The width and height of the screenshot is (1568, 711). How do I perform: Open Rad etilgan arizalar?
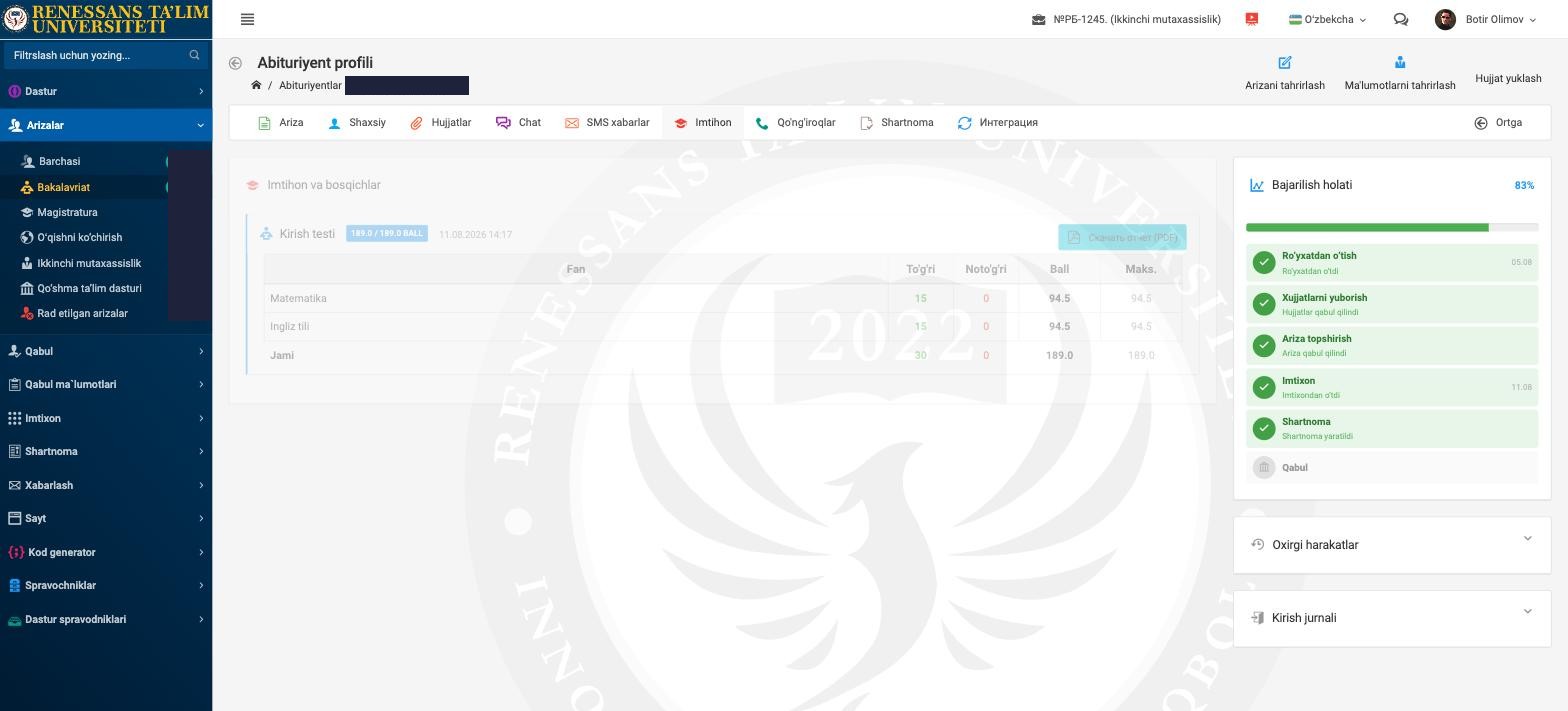(x=82, y=313)
